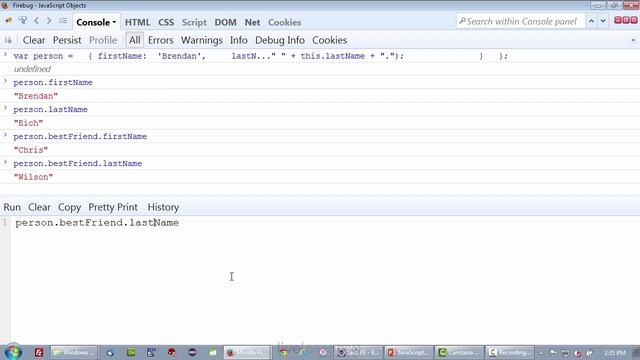Open the Windows Start orb
640x360 pixels.
click(x=13, y=352)
